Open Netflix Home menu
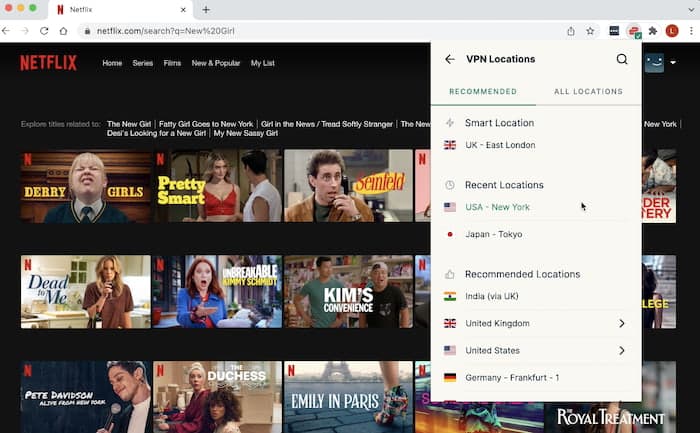Image resolution: width=700 pixels, height=433 pixels. [x=112, y=63]
